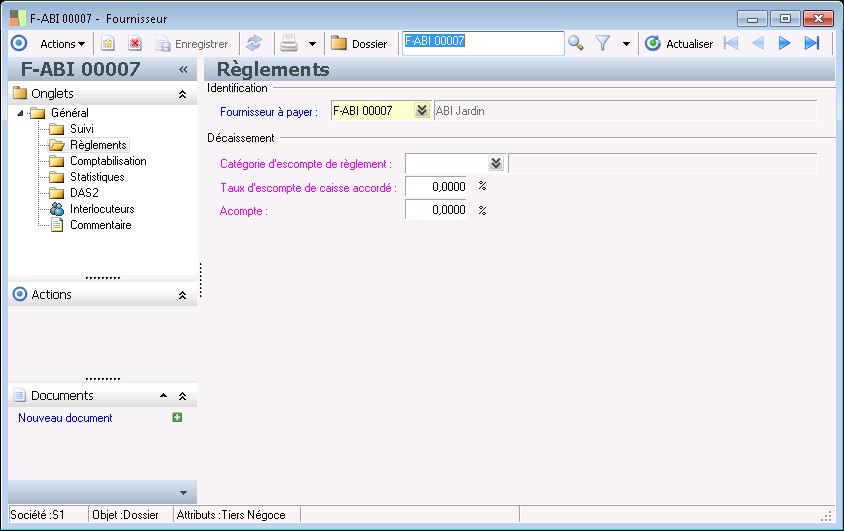Screen dimensions: 844x531
Task: Click the magnifier search icon
Action: [x=575, y=44]
